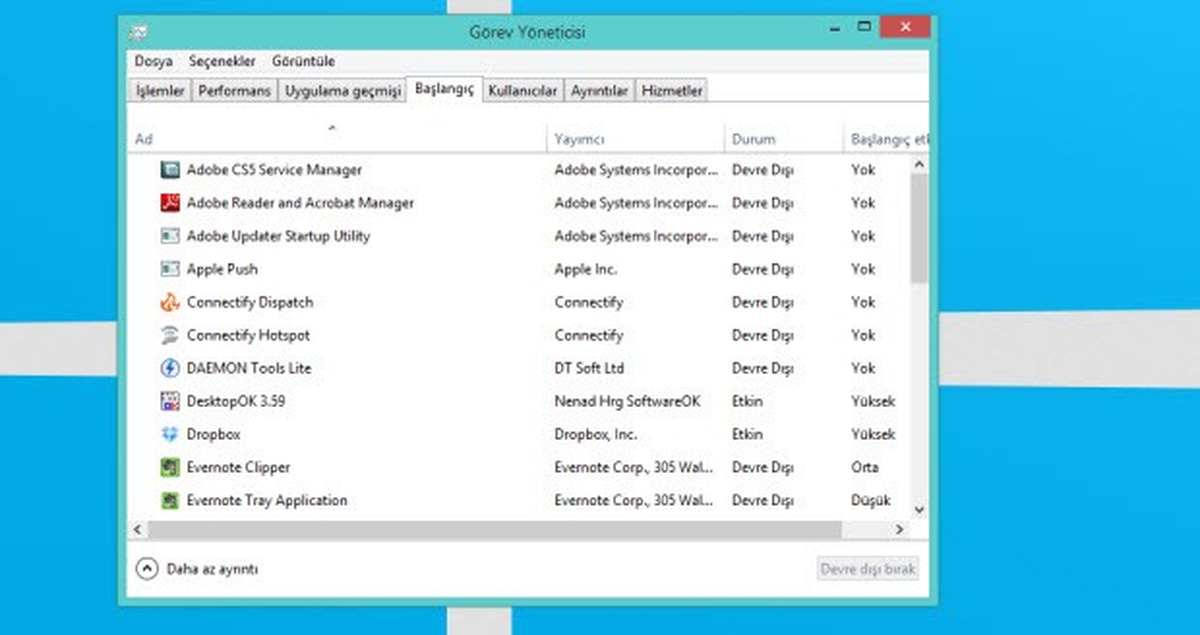Select the Connectify Hotspot row name

248,335
